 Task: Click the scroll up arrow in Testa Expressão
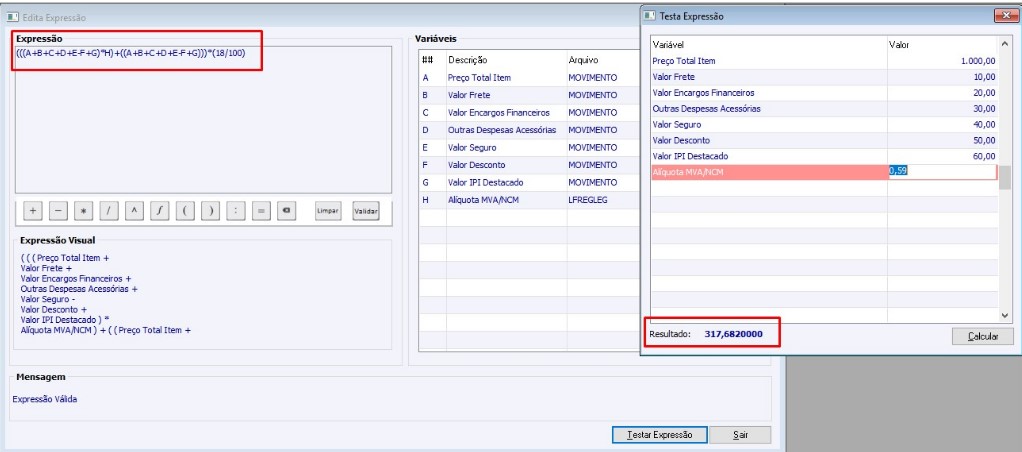click(x=1006, y=44)
